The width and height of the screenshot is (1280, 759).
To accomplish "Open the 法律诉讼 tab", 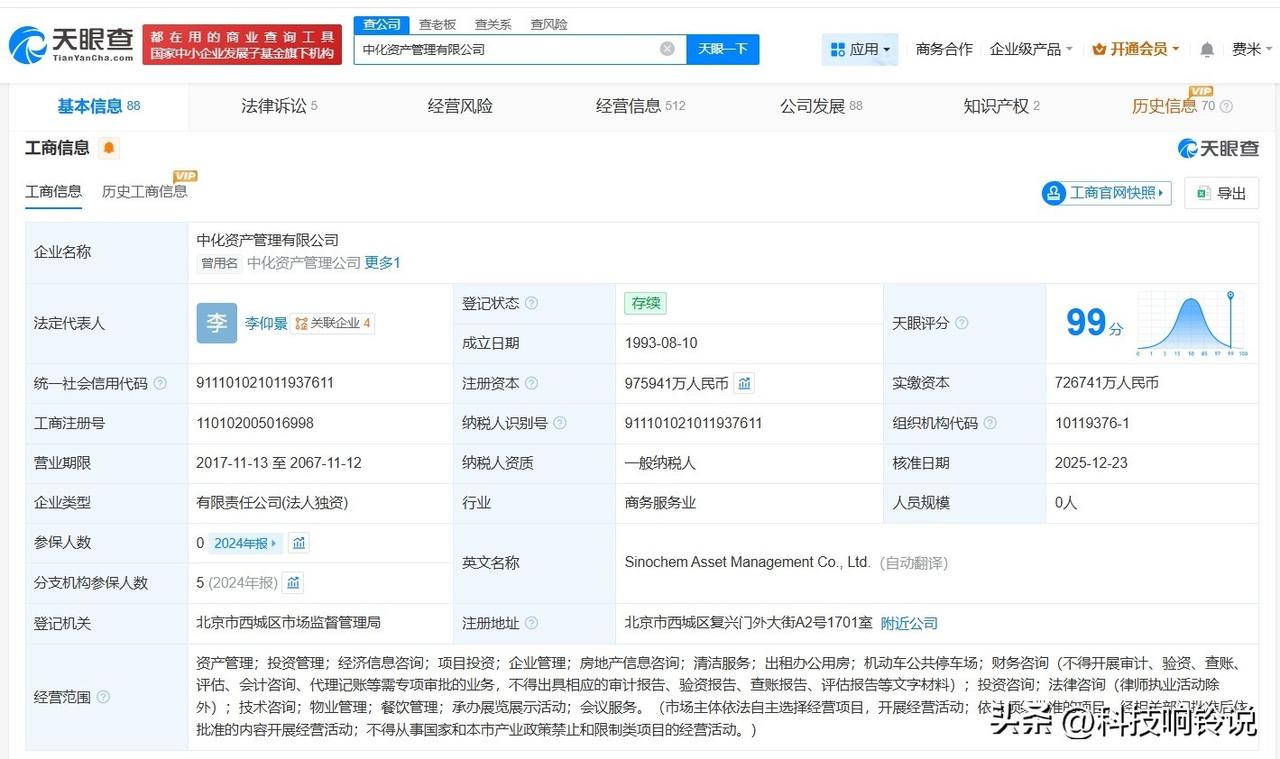I will coord(279,106).
